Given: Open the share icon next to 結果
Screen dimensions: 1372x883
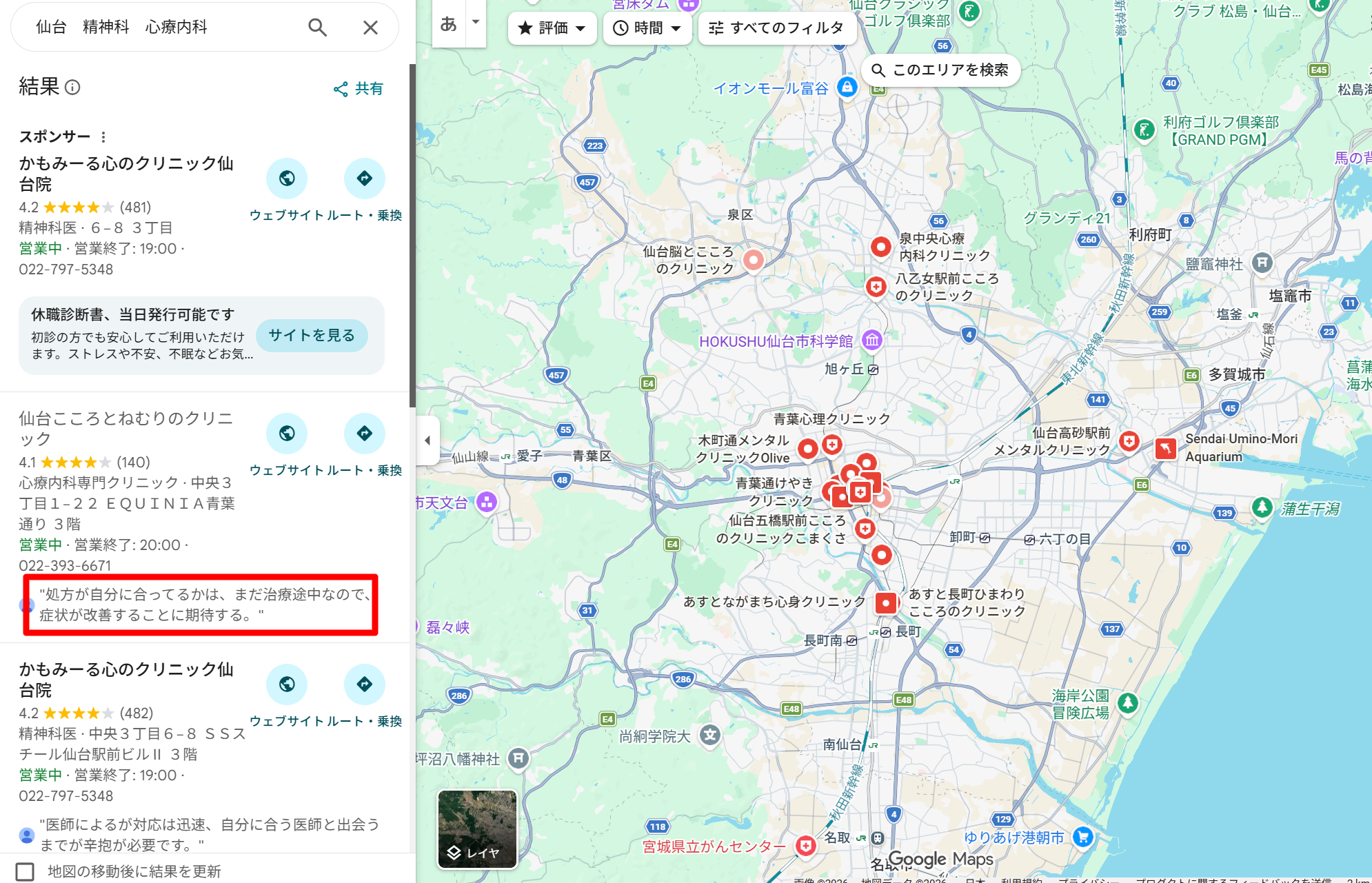Looking at the screenshot, I should tap(341, 88).
